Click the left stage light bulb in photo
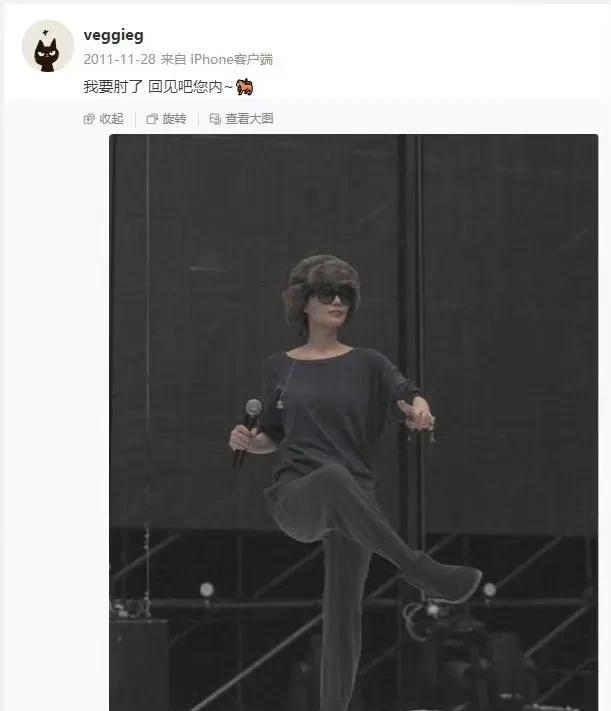The width and height of the screenshot is (611, 711). 207,589
